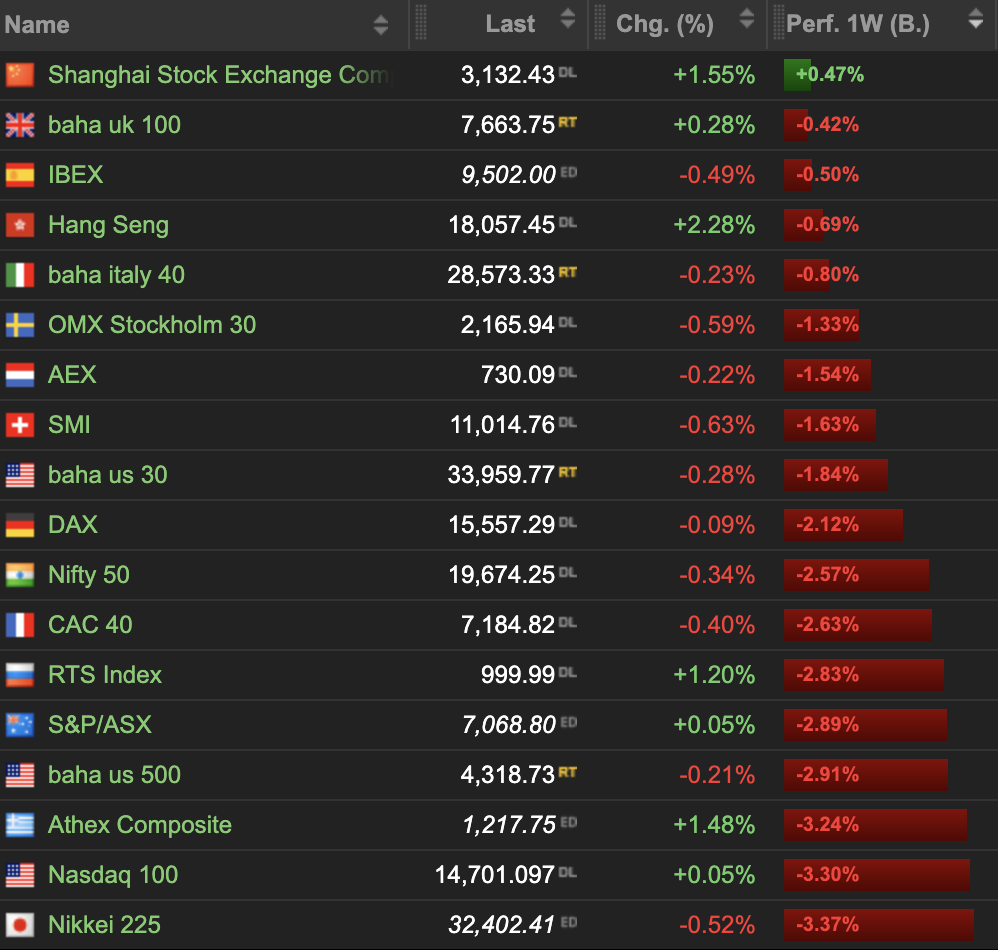Click the Last column header label
The image size is (998, 950).
tap(510, 24)
